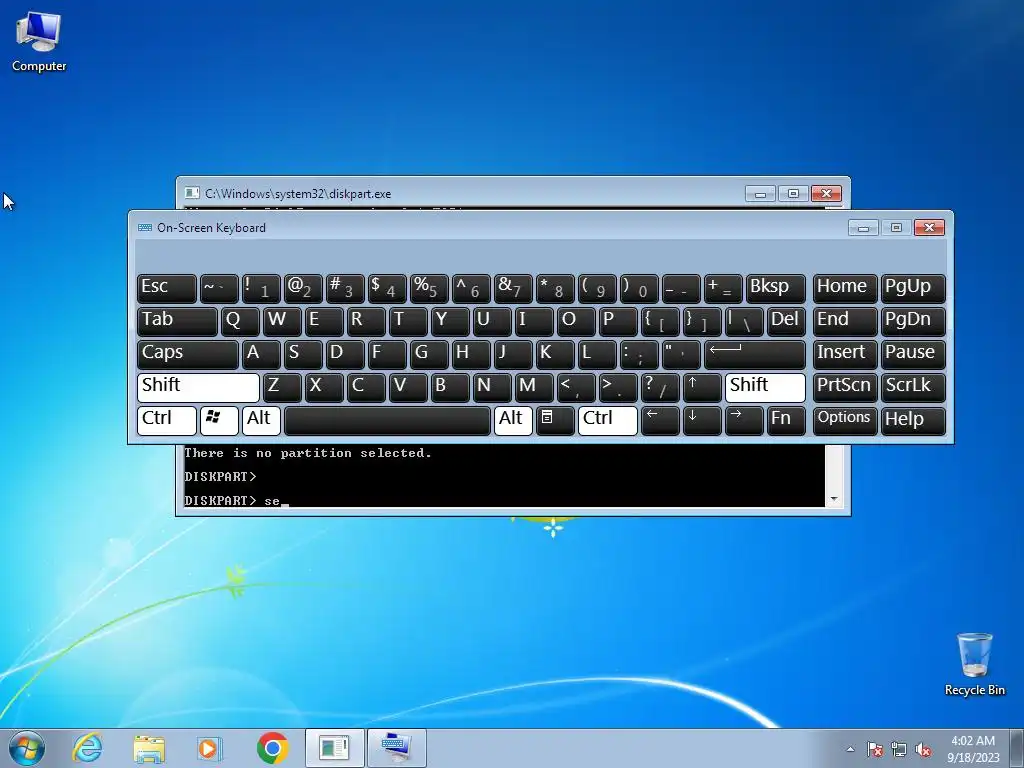Tap the left arrow key

tap(660, 420)
